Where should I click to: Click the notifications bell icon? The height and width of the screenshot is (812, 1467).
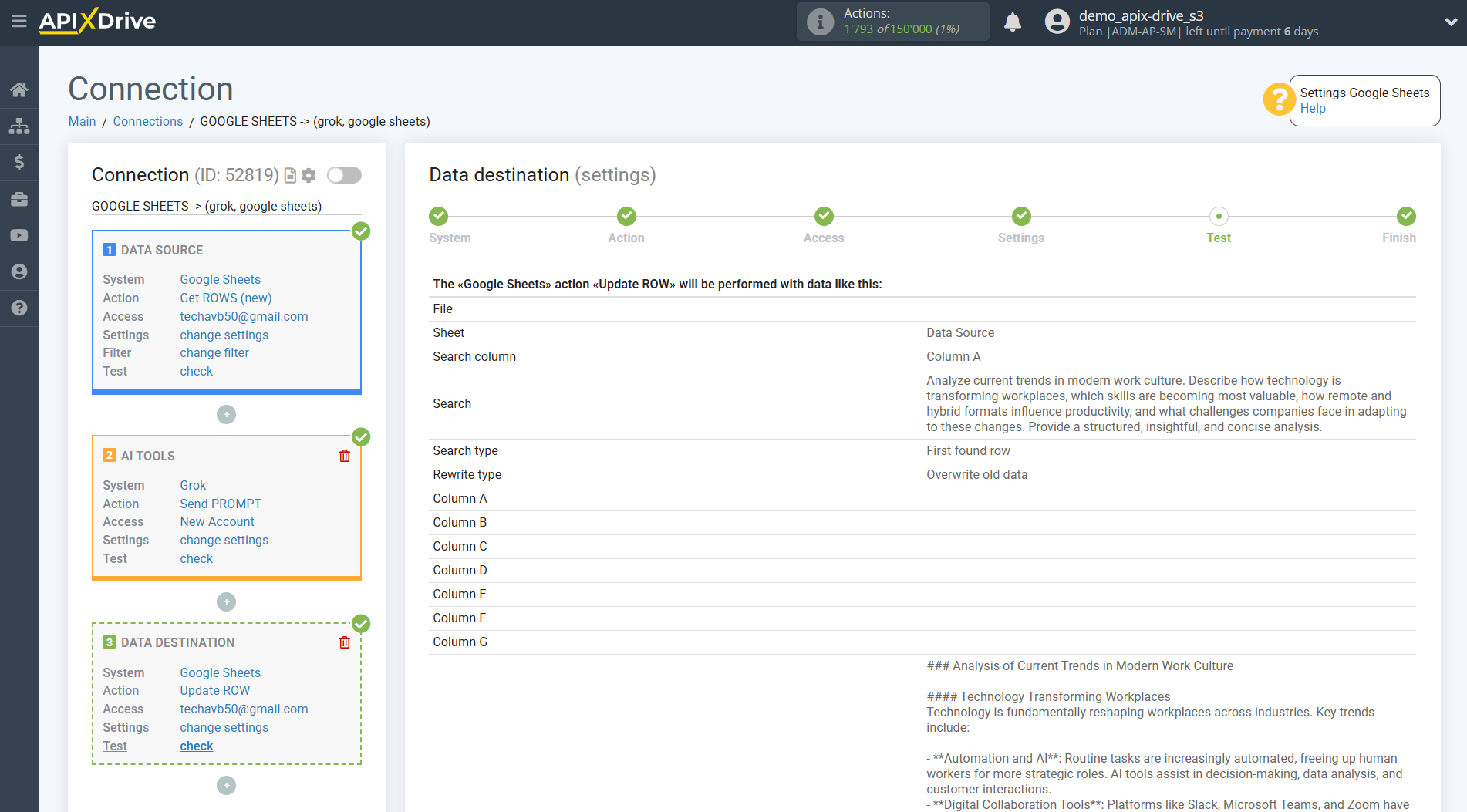pyautogui.click(x=1013, y=22)
